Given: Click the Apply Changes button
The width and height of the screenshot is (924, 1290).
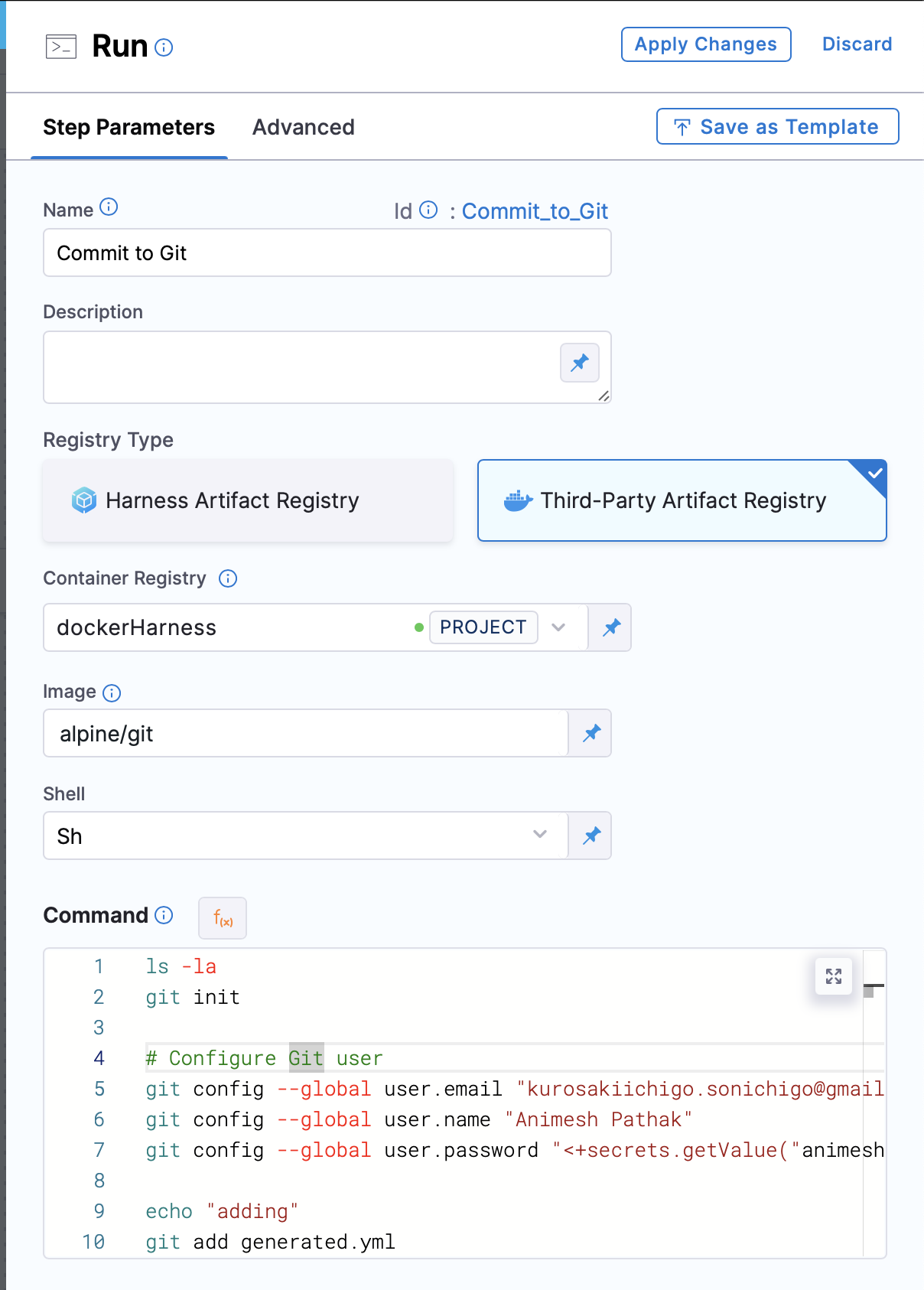Looking at the screenshot, I should (x=705, y=44).
